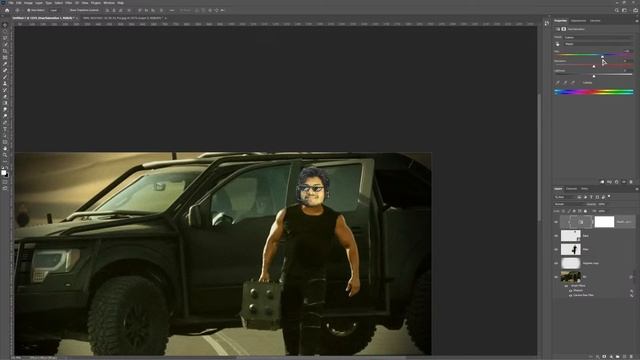Image resolution: width=640 pixels, height=360 pixels.
Task: Select the truck background layer thumbnail
Action: tap(571, 277)
